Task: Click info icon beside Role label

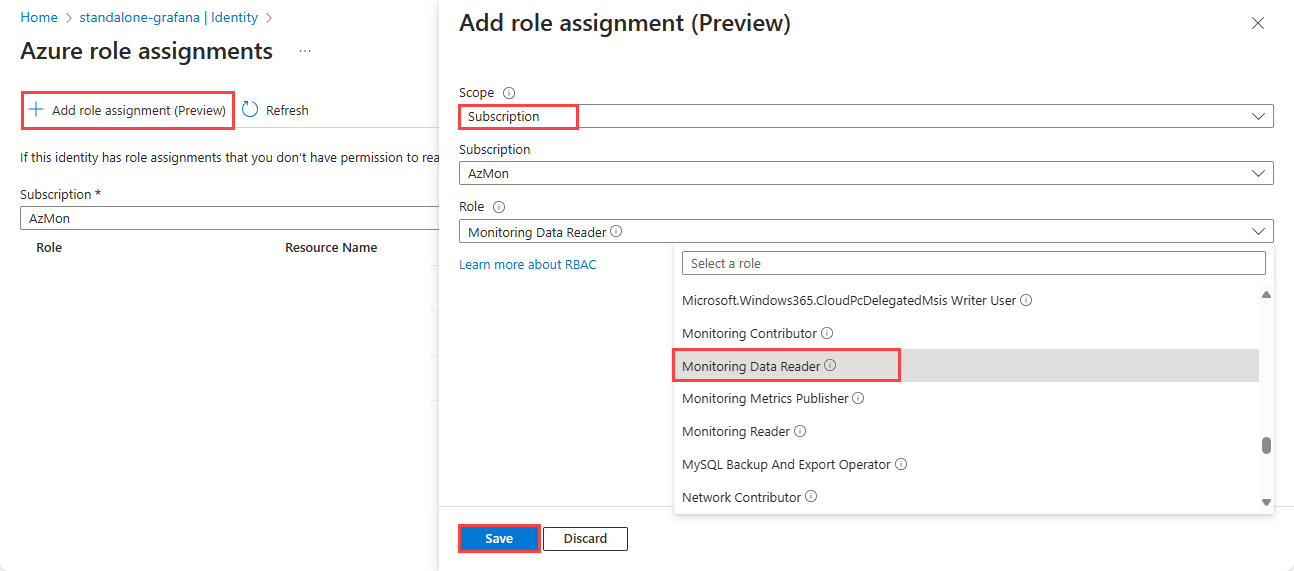Action: [x=499, y=207]
